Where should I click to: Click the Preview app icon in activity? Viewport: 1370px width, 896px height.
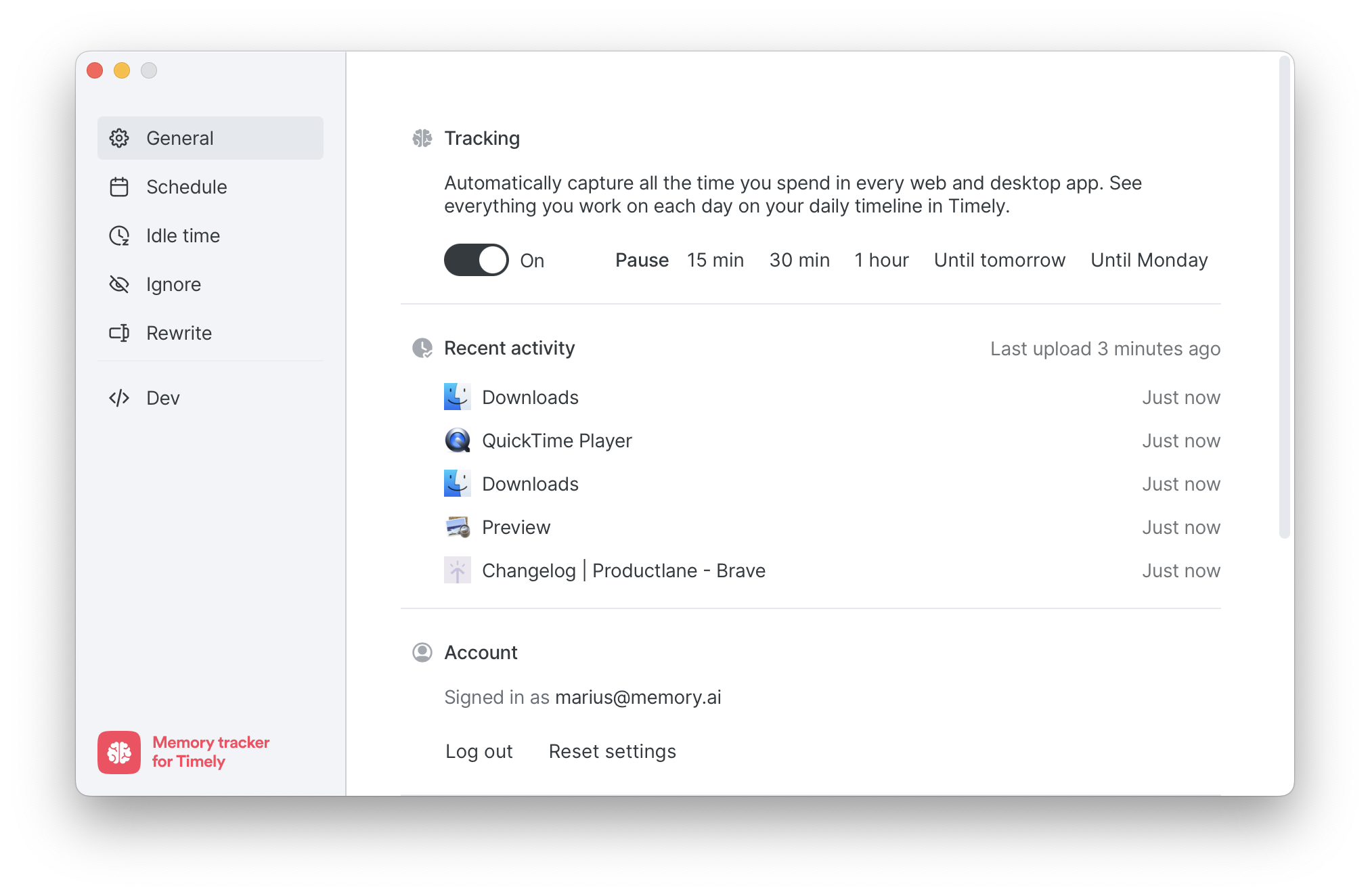point(458,527)
